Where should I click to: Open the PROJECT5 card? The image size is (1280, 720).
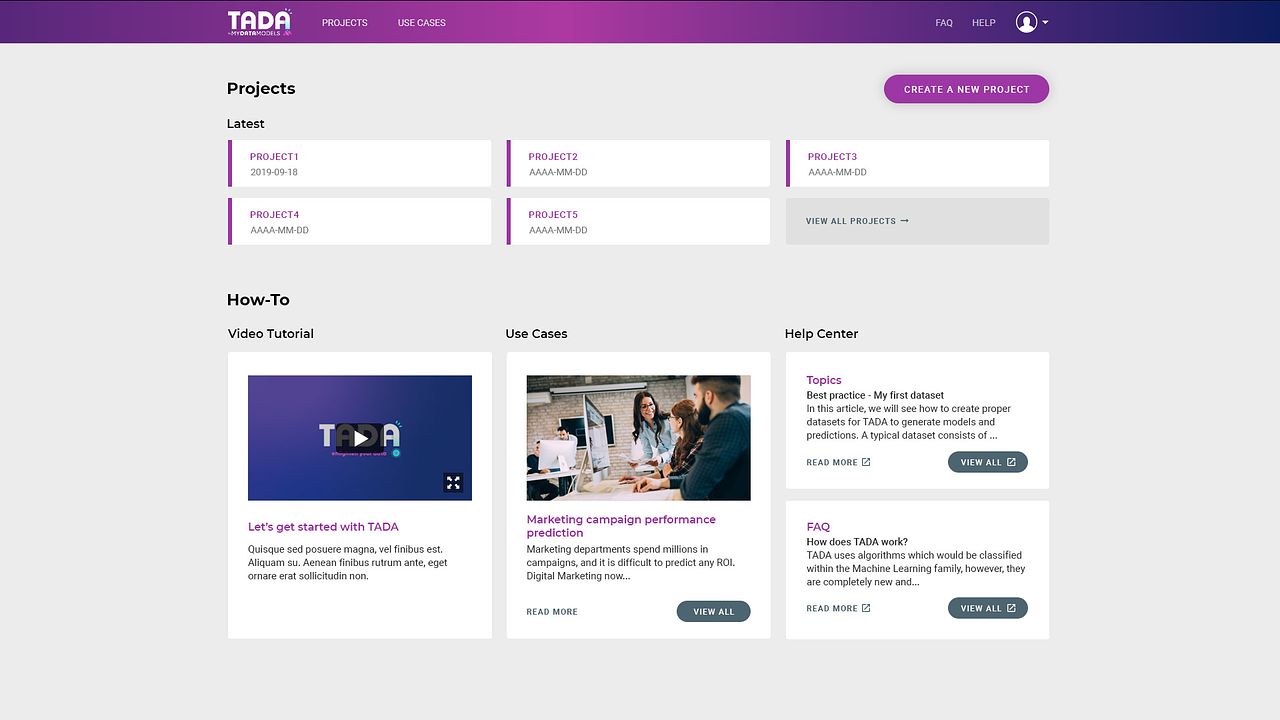tap(638, 222)
